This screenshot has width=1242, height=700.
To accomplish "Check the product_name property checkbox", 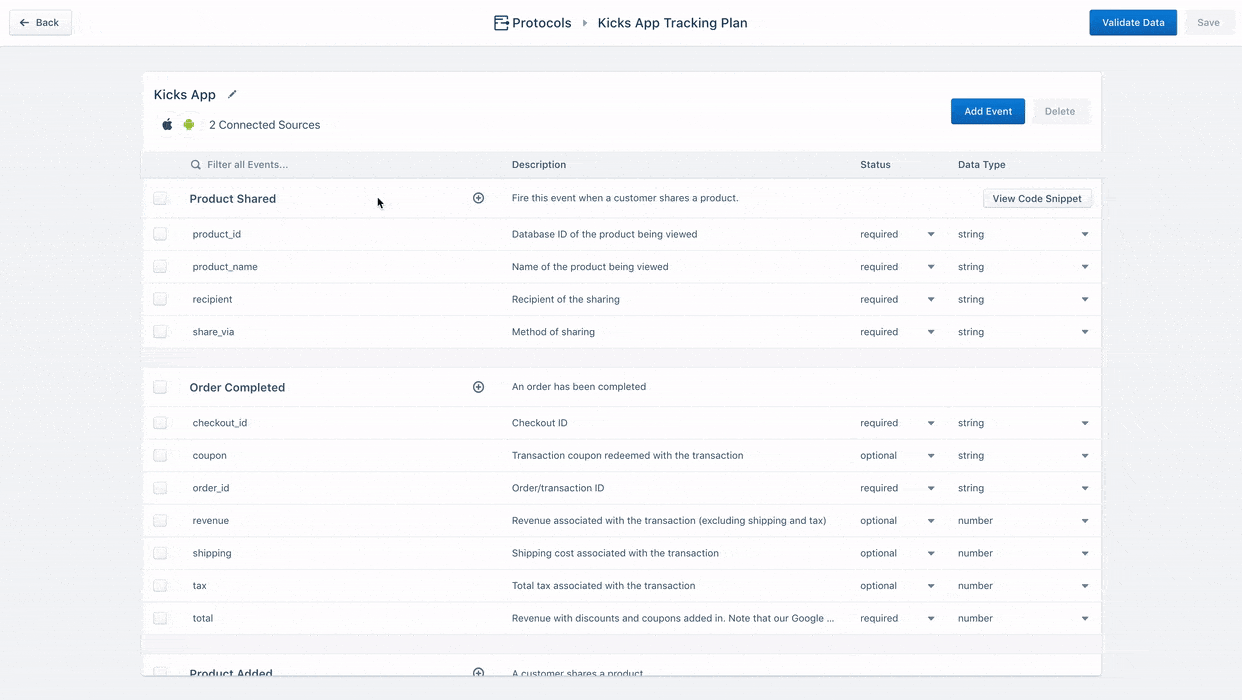I will coord(160,267).
